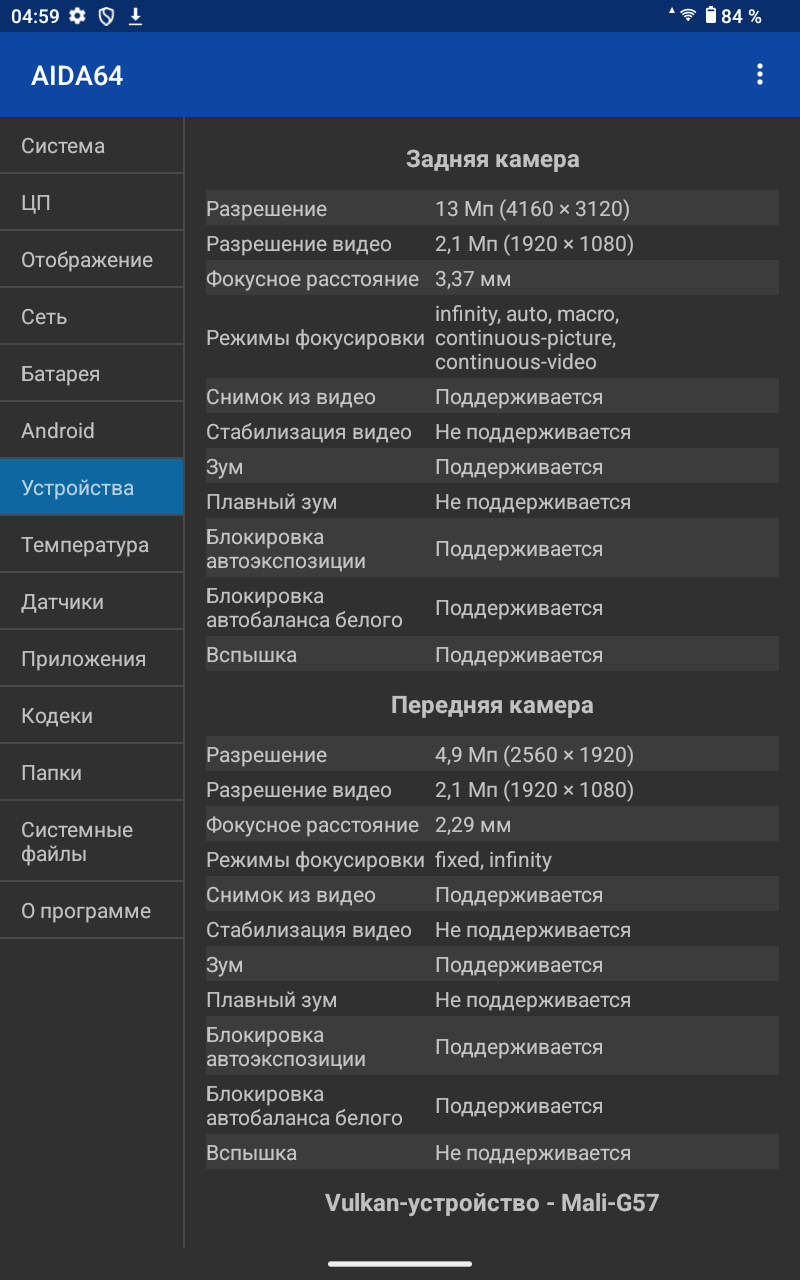Tap the shield icon in status bar
This screenshot has height=1280, width=800.
tap(106, 16)
